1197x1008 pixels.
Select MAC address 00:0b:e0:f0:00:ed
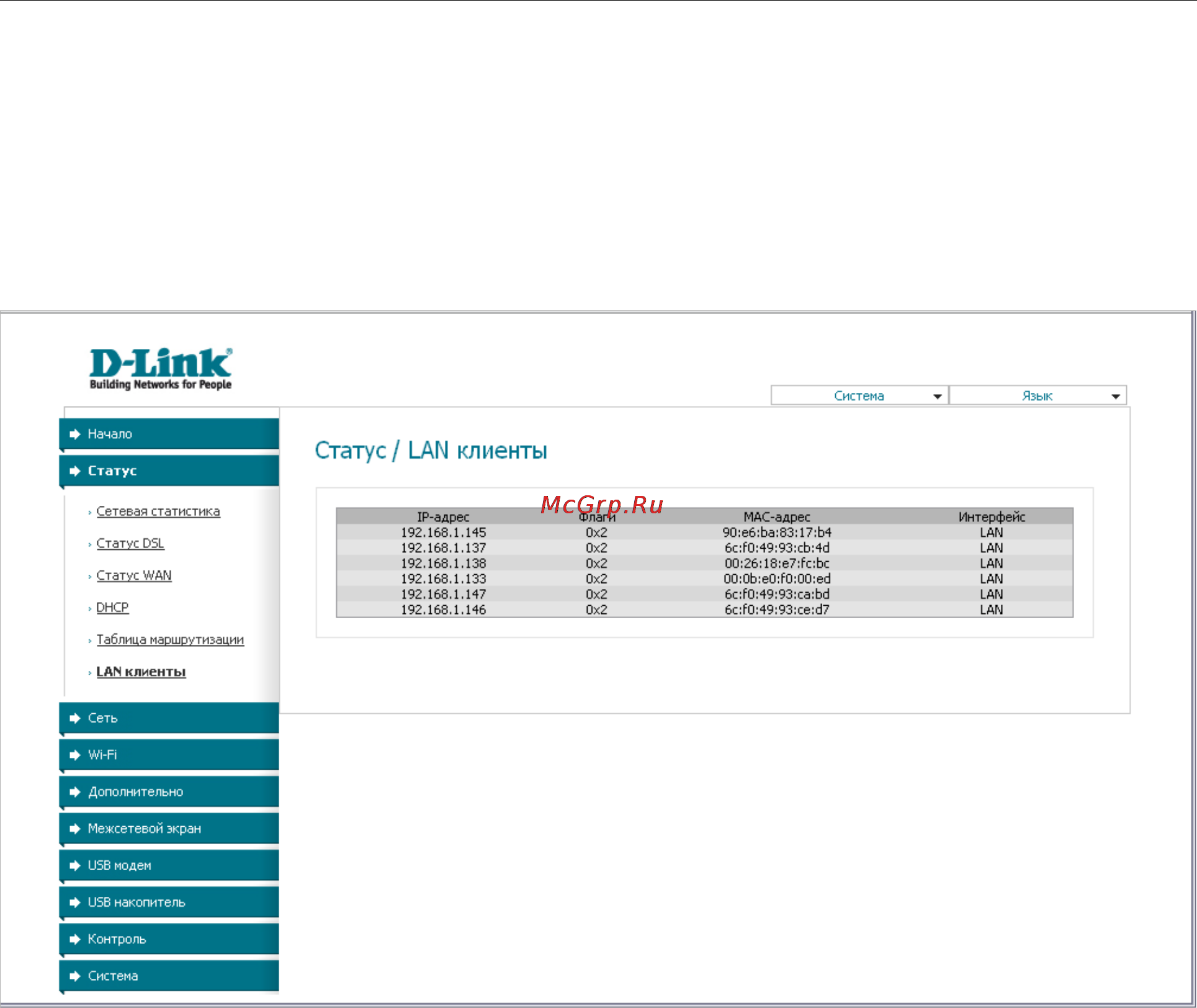[x=777, y=579]
